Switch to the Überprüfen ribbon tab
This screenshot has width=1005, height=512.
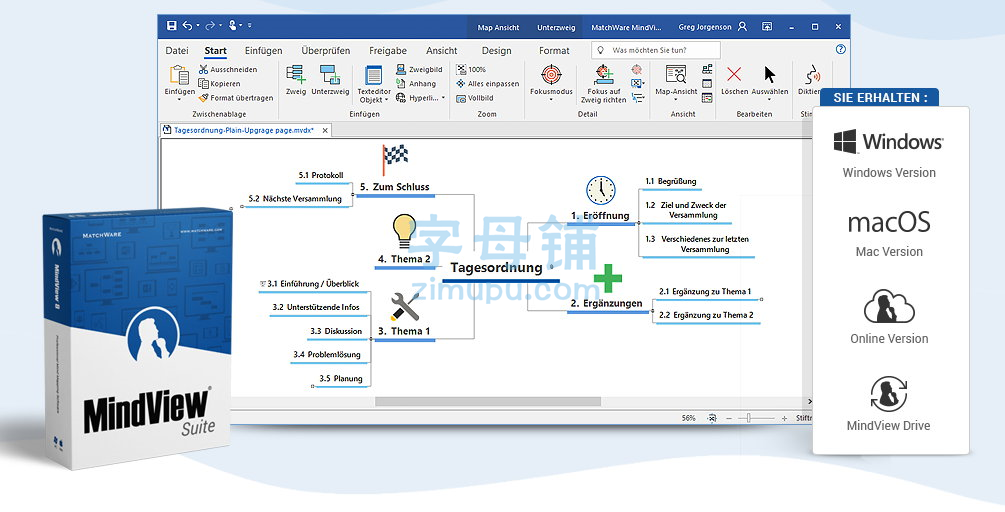tap(326, 51)
